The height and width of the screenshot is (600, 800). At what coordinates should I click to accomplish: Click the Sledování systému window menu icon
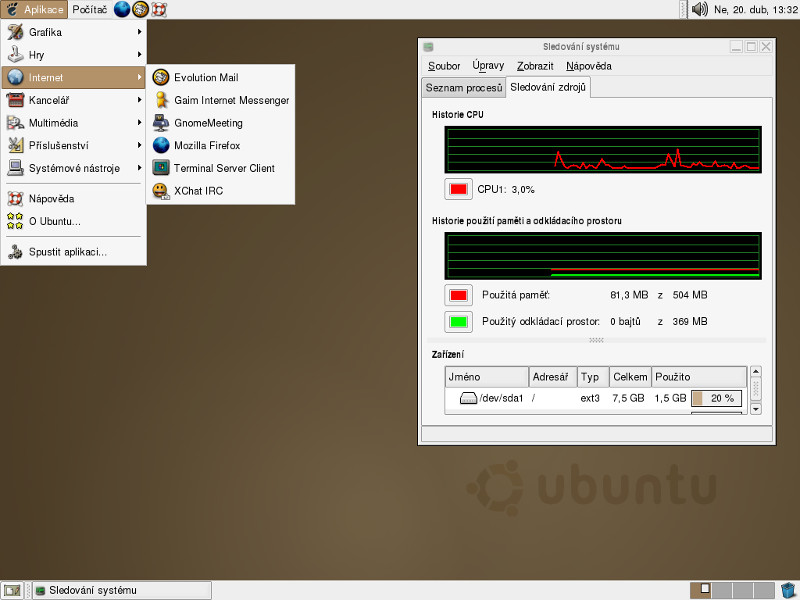pos(429,47)
